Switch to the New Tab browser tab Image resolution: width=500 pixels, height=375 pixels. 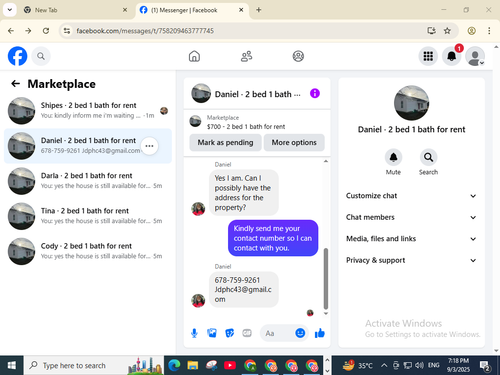coord(76,10)
